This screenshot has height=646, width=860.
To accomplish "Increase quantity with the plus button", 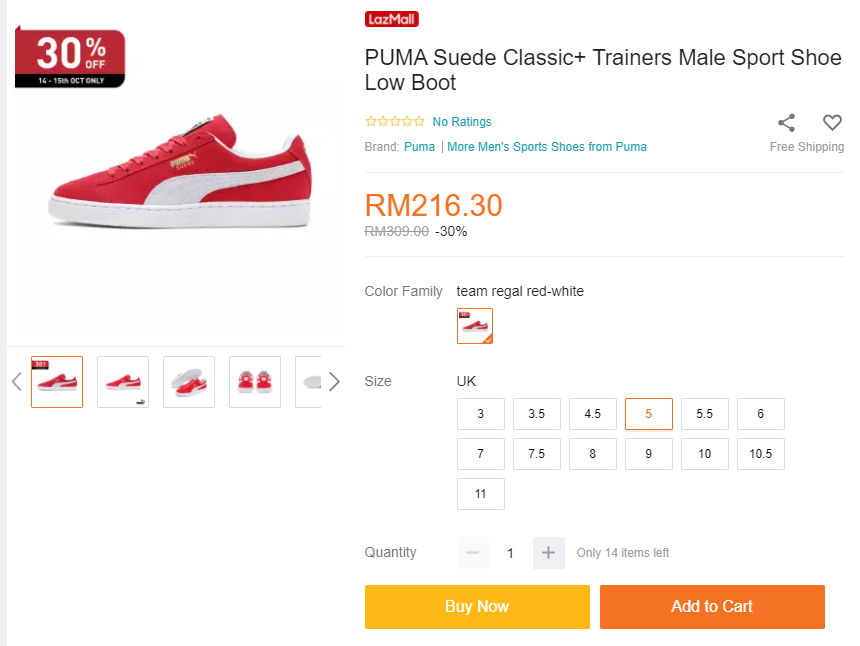I will [x=548, y=553].
